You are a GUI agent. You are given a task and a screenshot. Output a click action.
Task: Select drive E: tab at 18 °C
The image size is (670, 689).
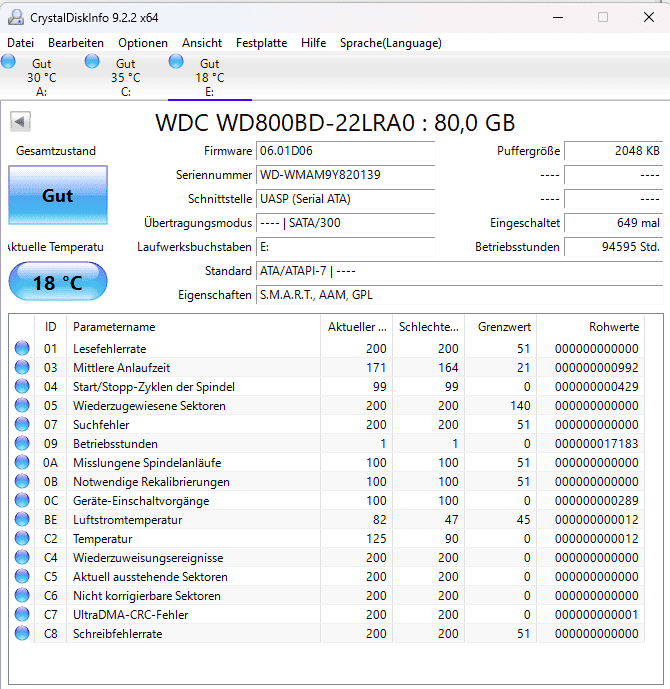pyautogui.click(x=210, y=77)
